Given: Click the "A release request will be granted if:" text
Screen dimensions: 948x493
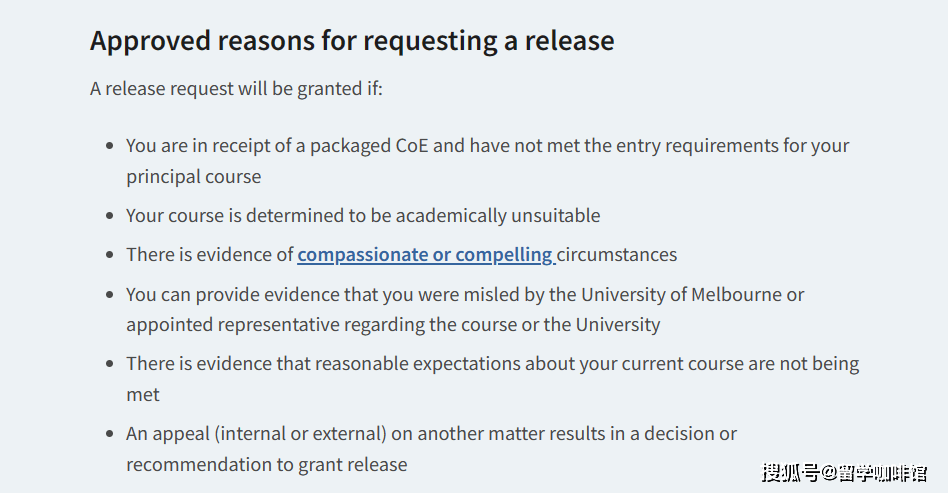Looking at the screenshot, I should 236,89.
